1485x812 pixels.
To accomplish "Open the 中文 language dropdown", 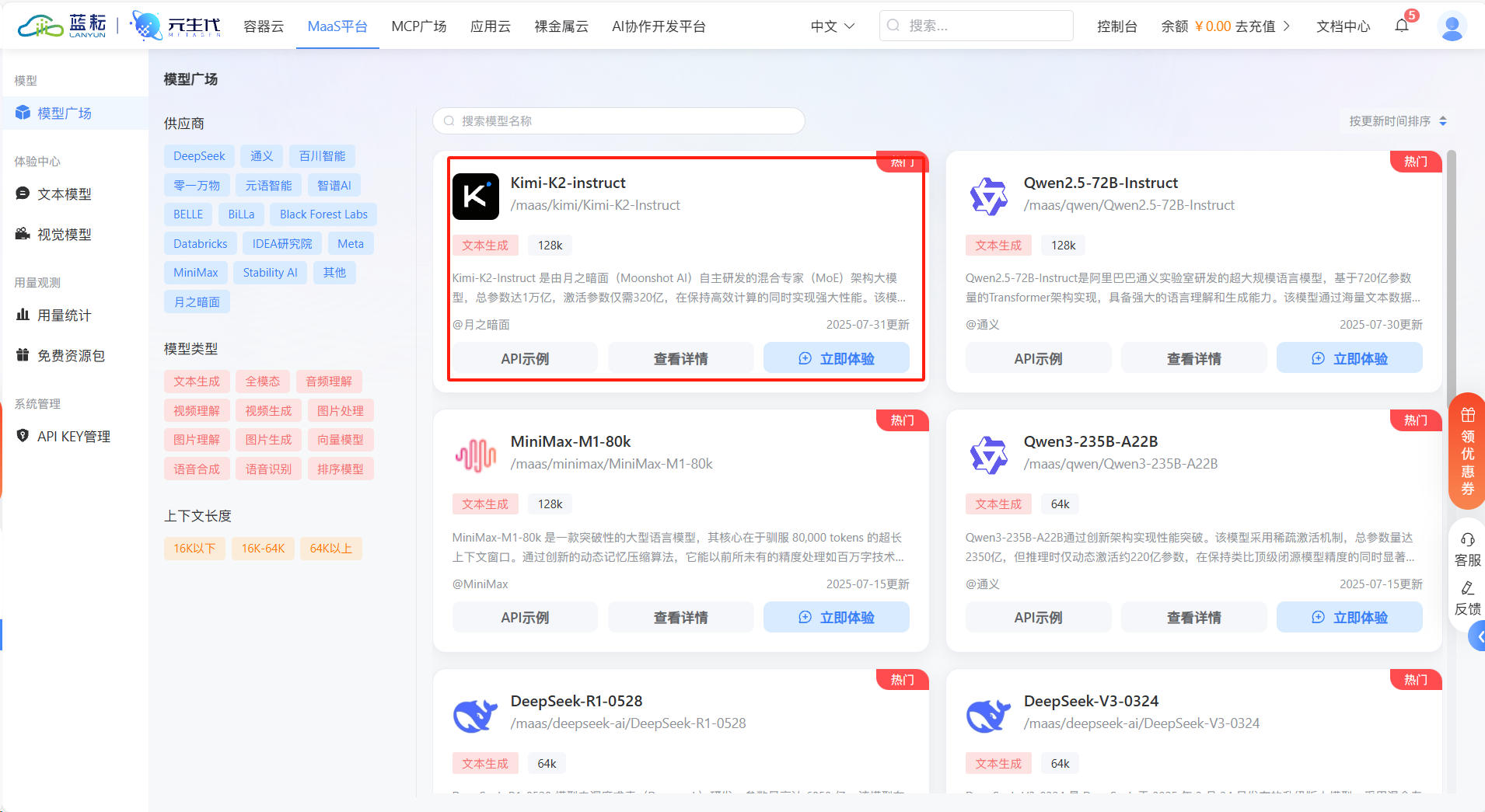I will click(x=833, y=26).
